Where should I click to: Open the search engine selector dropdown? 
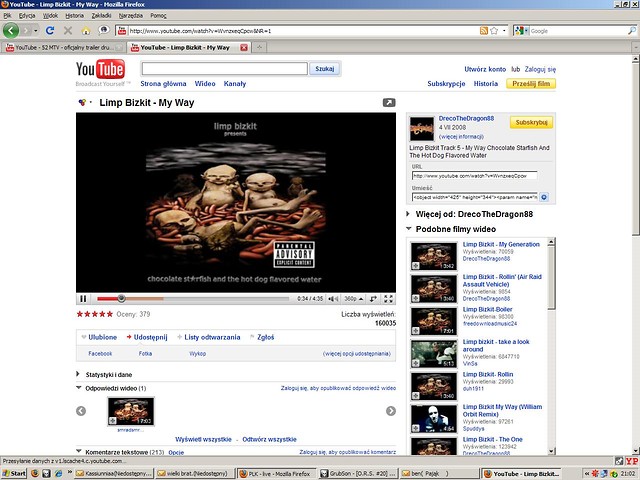pos(522,31)
